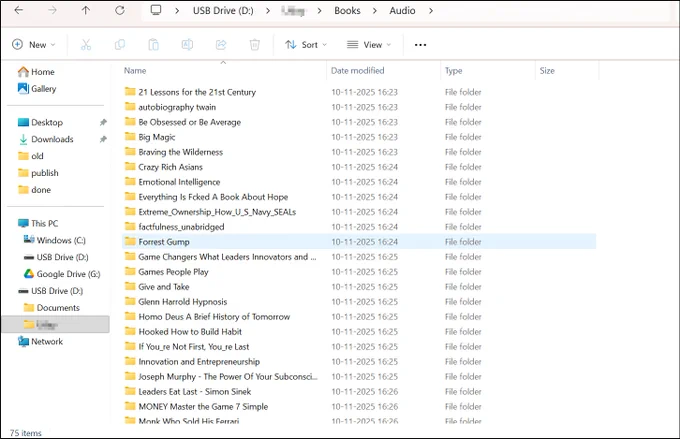Open the pinned Downloads folder
Image resolution: width=680 pixels, height=439 pixels.
pyautogui.click(x=46, y=139)
